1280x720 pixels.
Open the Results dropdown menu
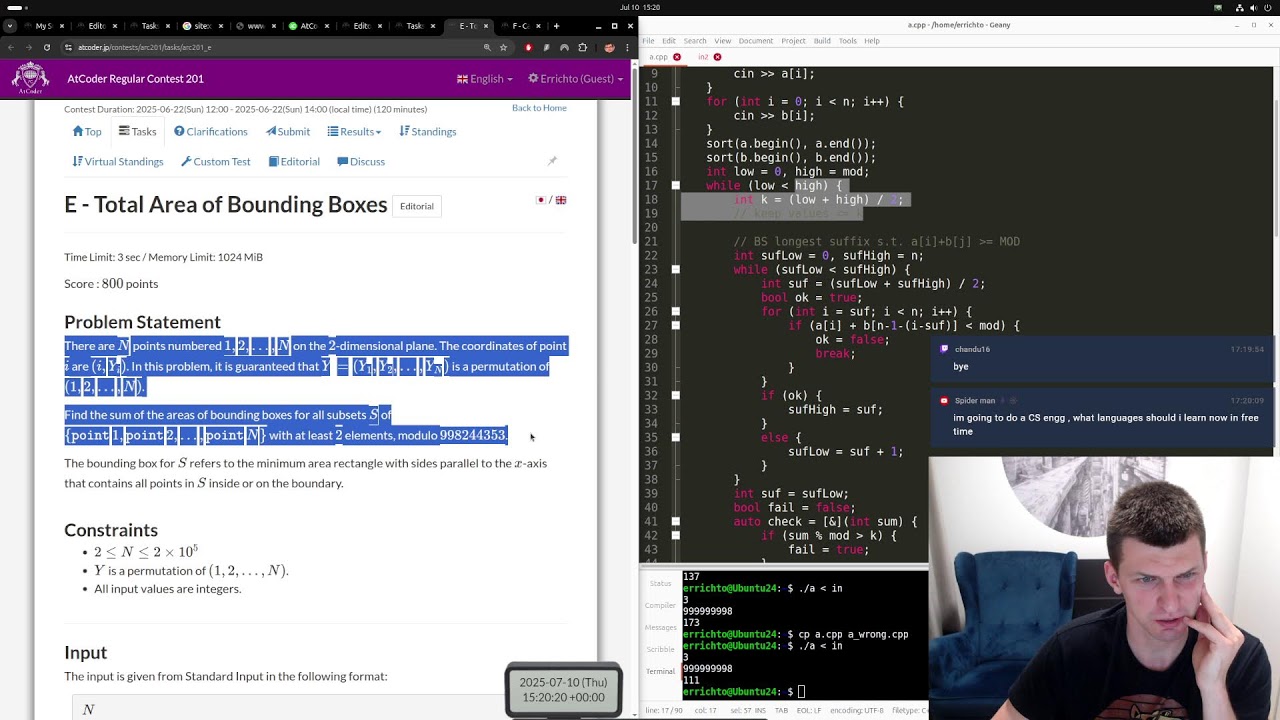click(354, 131)
